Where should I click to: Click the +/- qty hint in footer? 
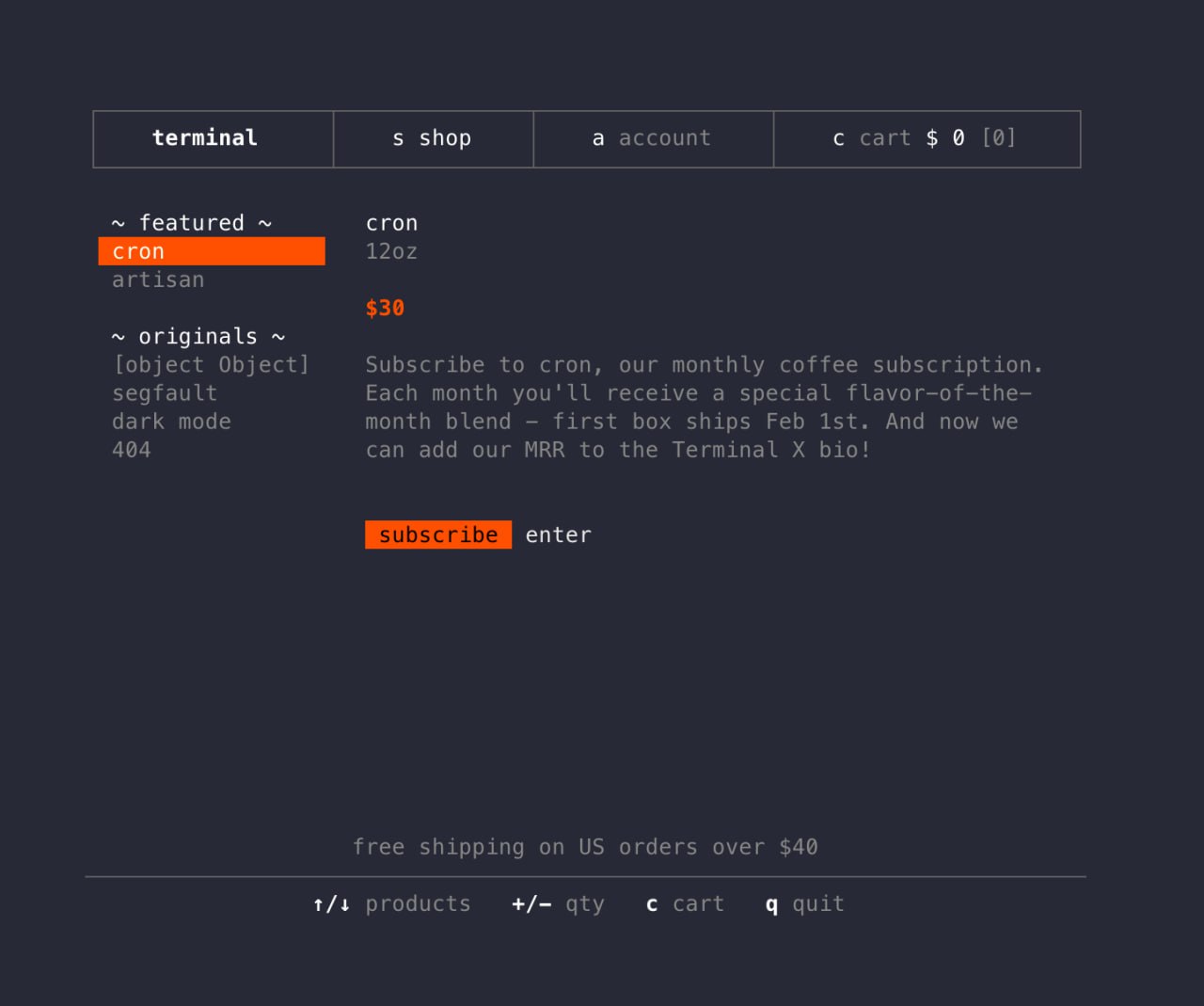coord(558,903)
